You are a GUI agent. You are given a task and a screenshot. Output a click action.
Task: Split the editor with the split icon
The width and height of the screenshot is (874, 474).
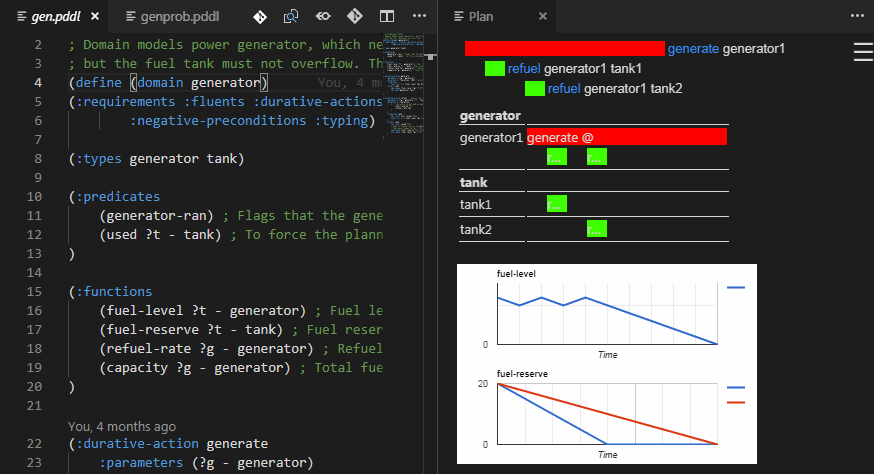click(387, 16)
